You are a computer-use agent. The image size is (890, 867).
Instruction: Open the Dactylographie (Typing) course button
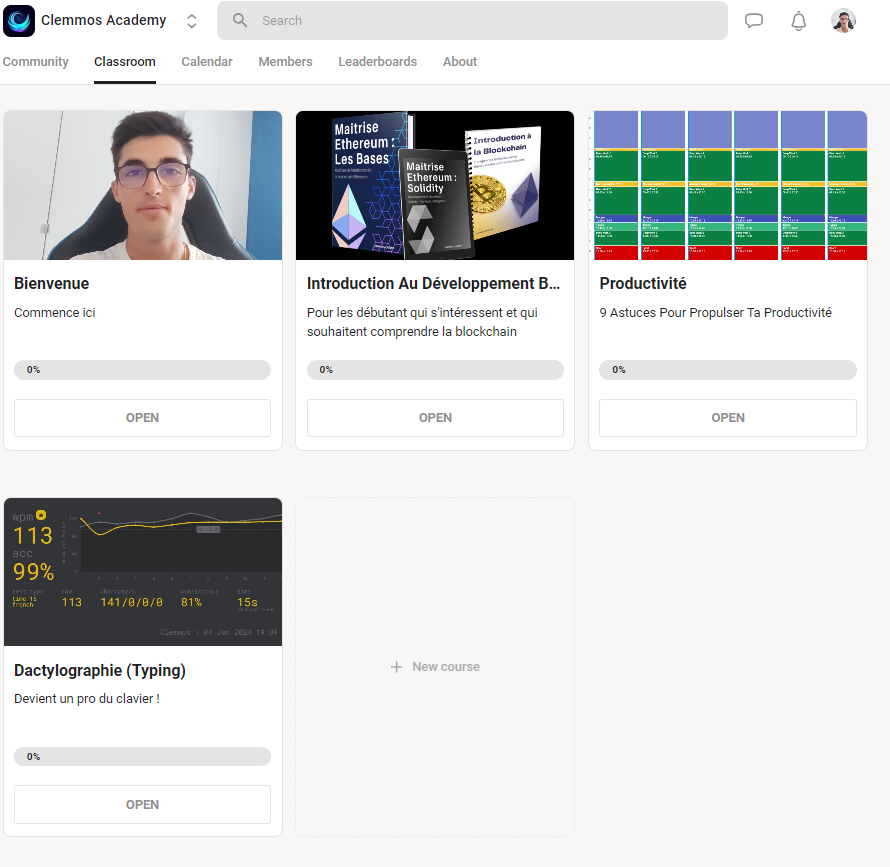(x=142, y=805)
